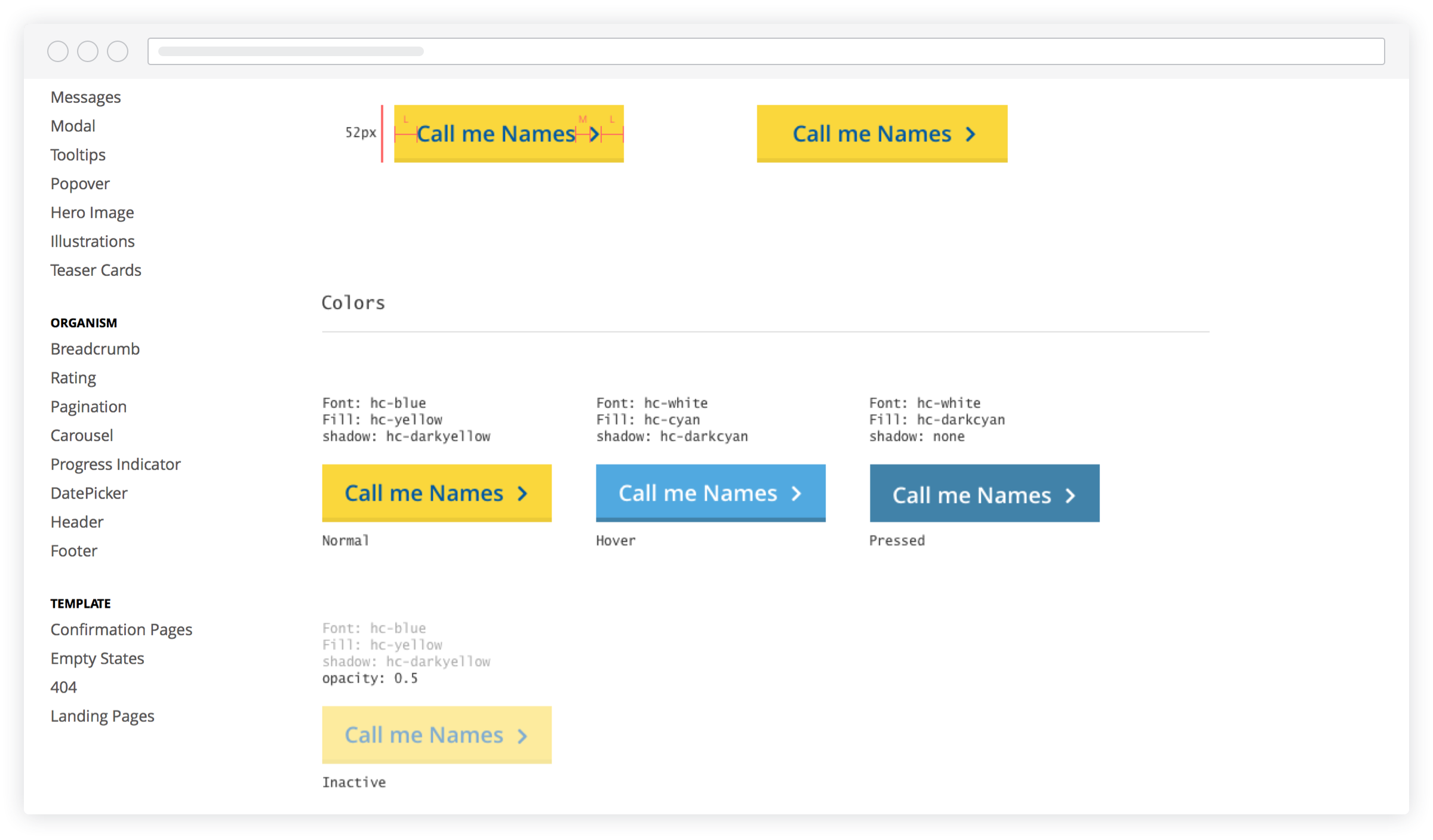Click the annotated 'Call me Names' button top-left

tap(509, 132)
